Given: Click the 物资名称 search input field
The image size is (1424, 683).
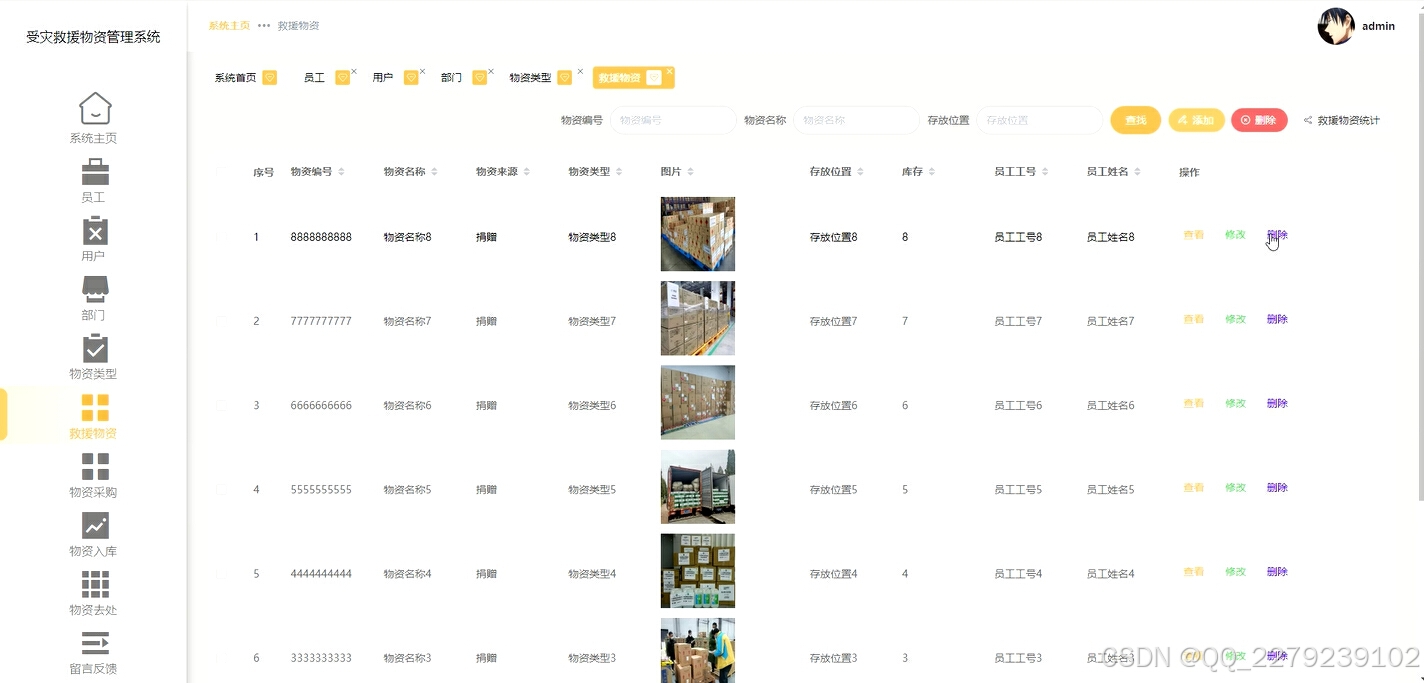Looking at the screenshot, I should [856, 119].
